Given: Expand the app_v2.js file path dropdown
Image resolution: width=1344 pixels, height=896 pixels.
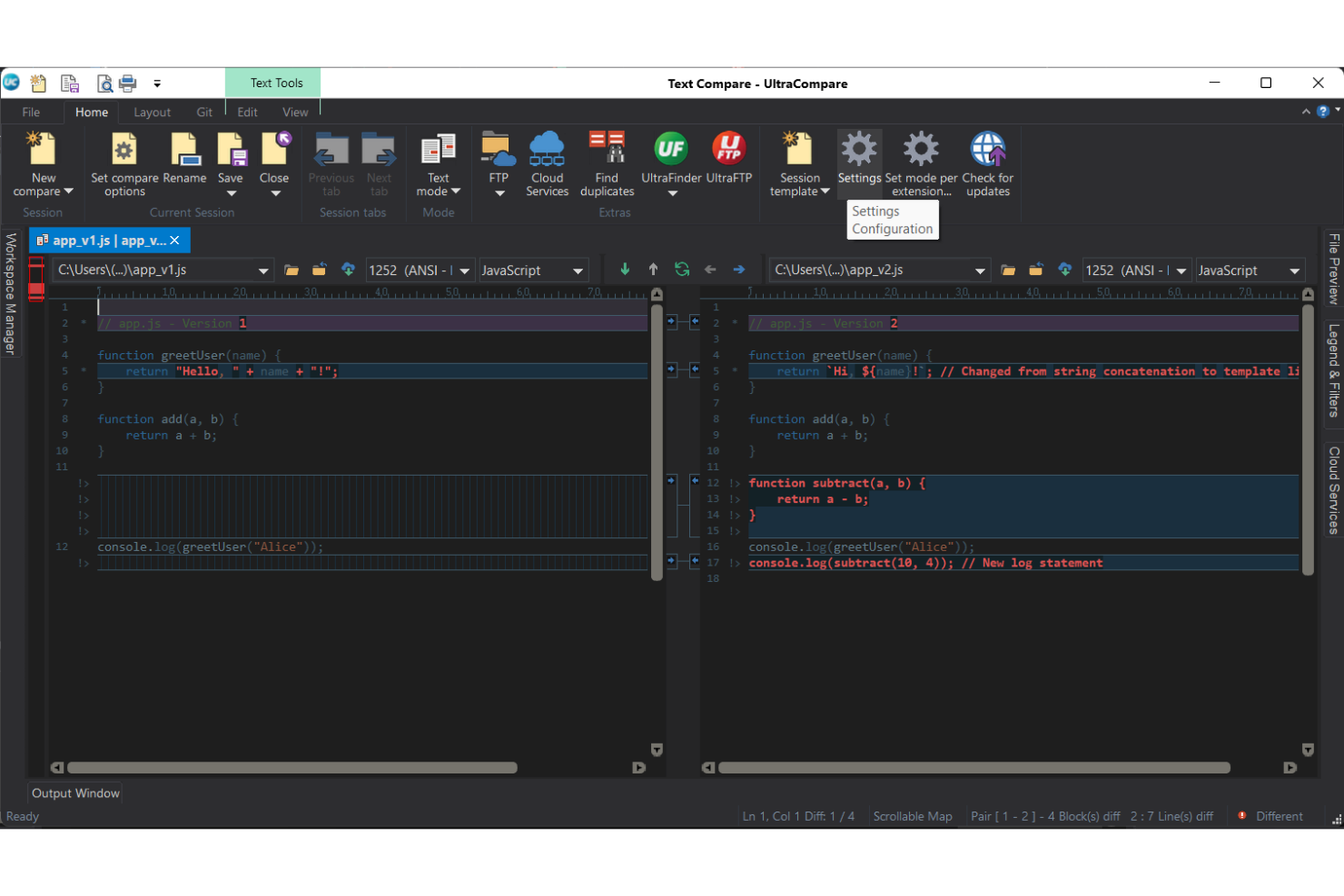Looking at the screenshot, I should coord(980,271).
